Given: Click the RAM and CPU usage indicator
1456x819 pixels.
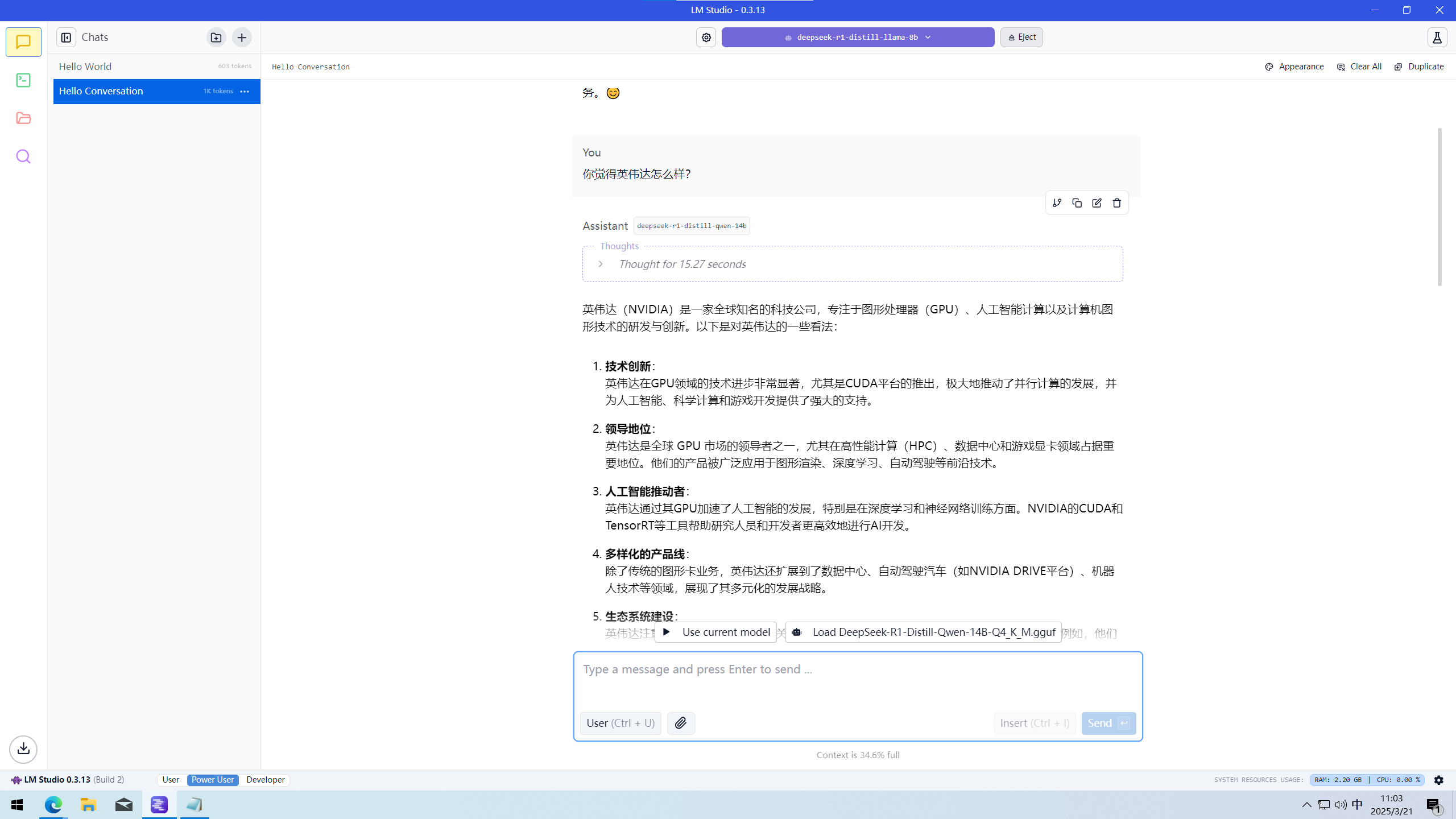Looking at the screenshot, I should point(1367,780).
